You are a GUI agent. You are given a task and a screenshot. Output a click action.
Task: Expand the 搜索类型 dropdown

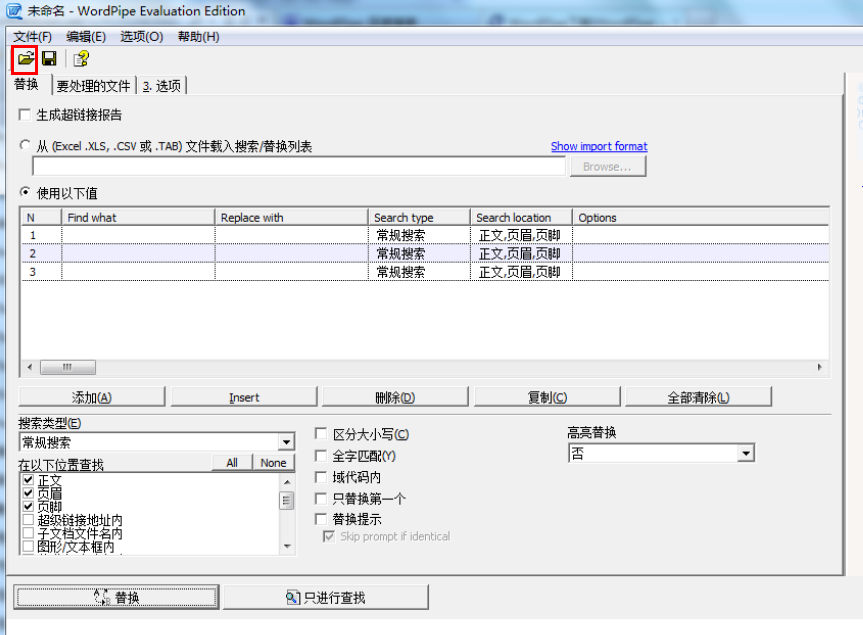coord(287,442)
